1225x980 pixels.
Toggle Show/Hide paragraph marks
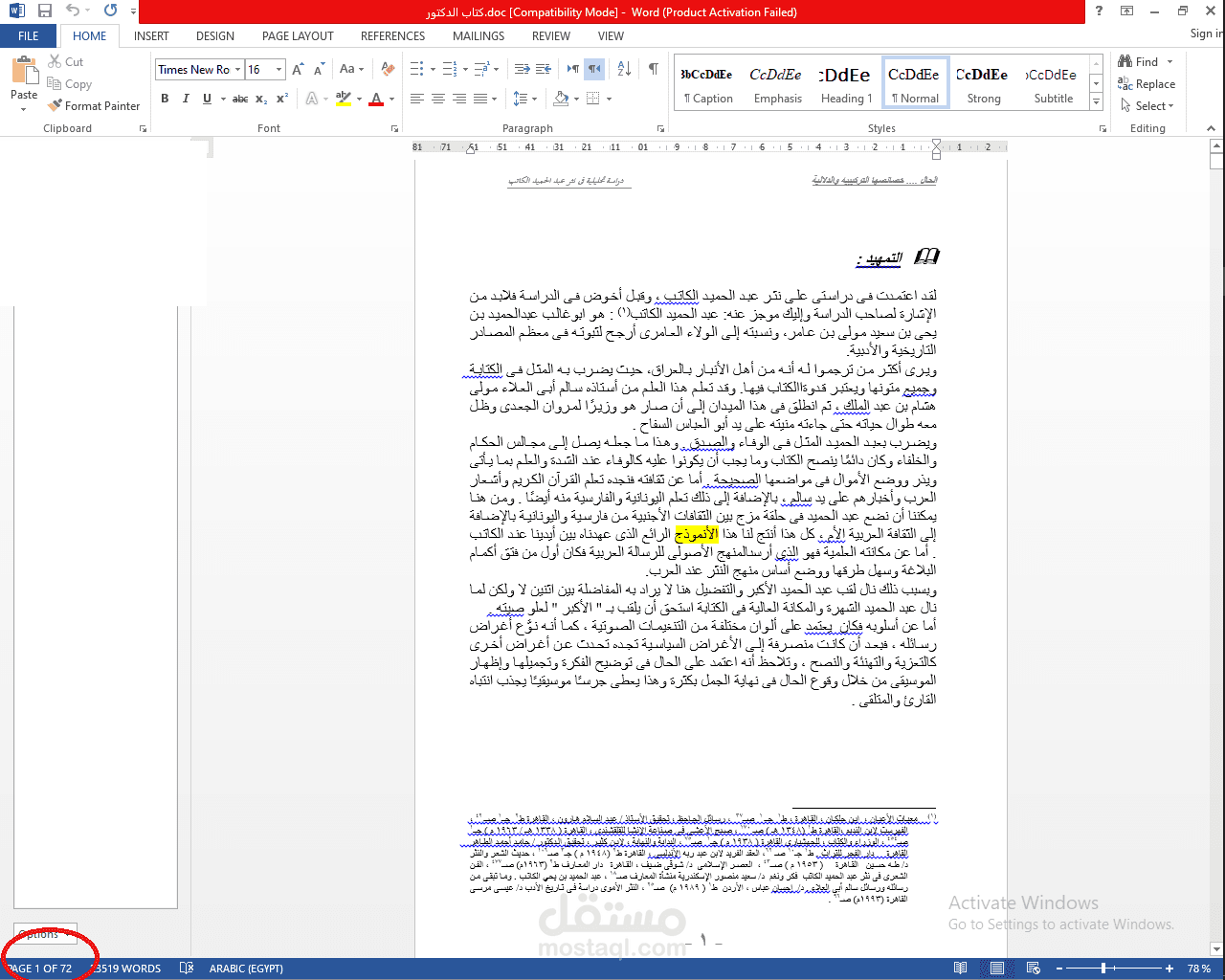654,69
